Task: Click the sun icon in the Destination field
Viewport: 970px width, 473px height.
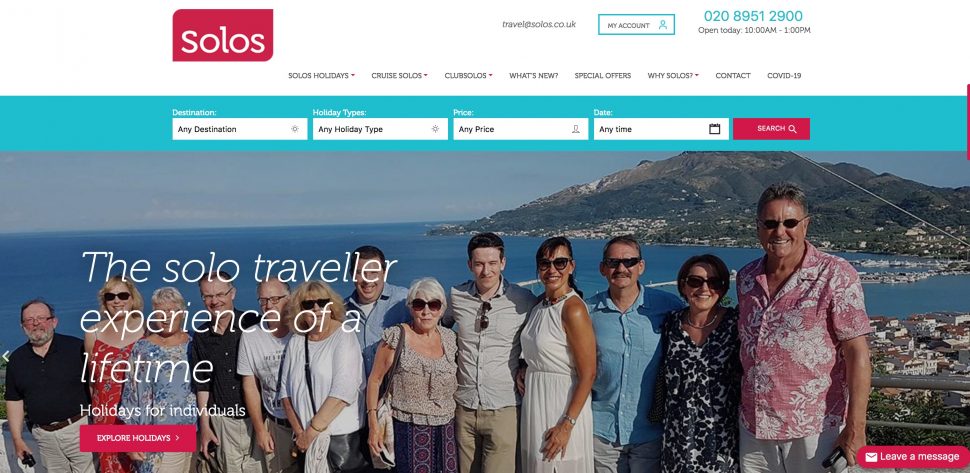Action: click(295, 129)
